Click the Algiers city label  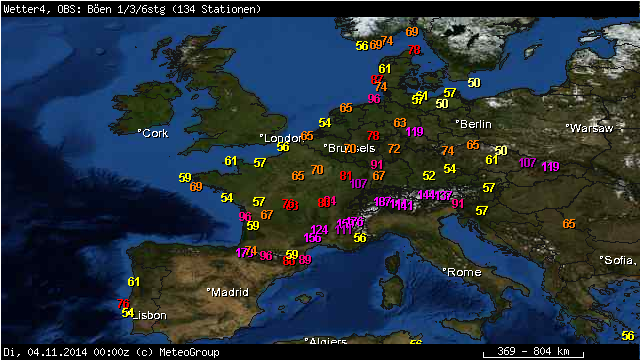click(326, 341)
